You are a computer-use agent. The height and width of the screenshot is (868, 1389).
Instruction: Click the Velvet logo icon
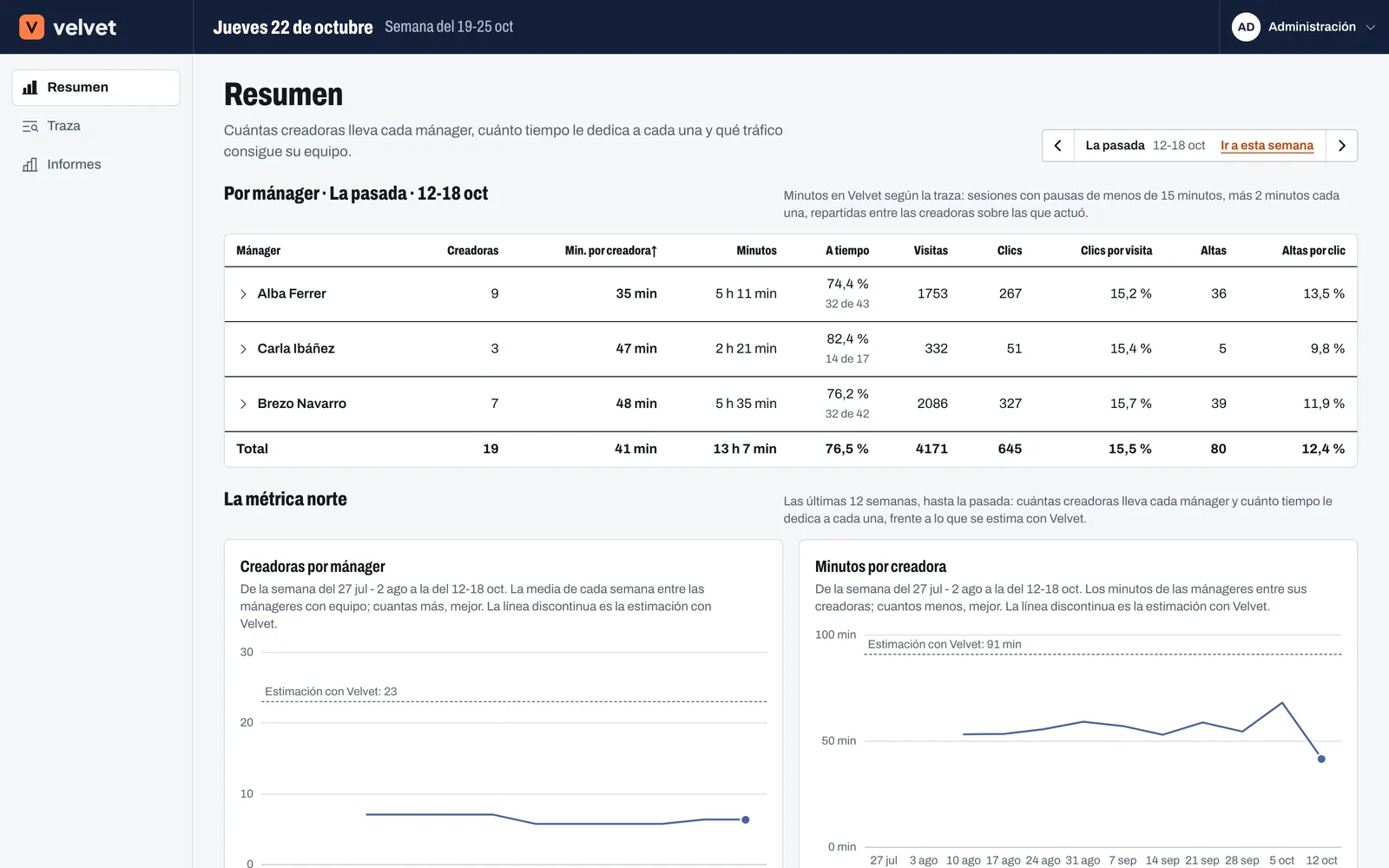pos(31,27)
